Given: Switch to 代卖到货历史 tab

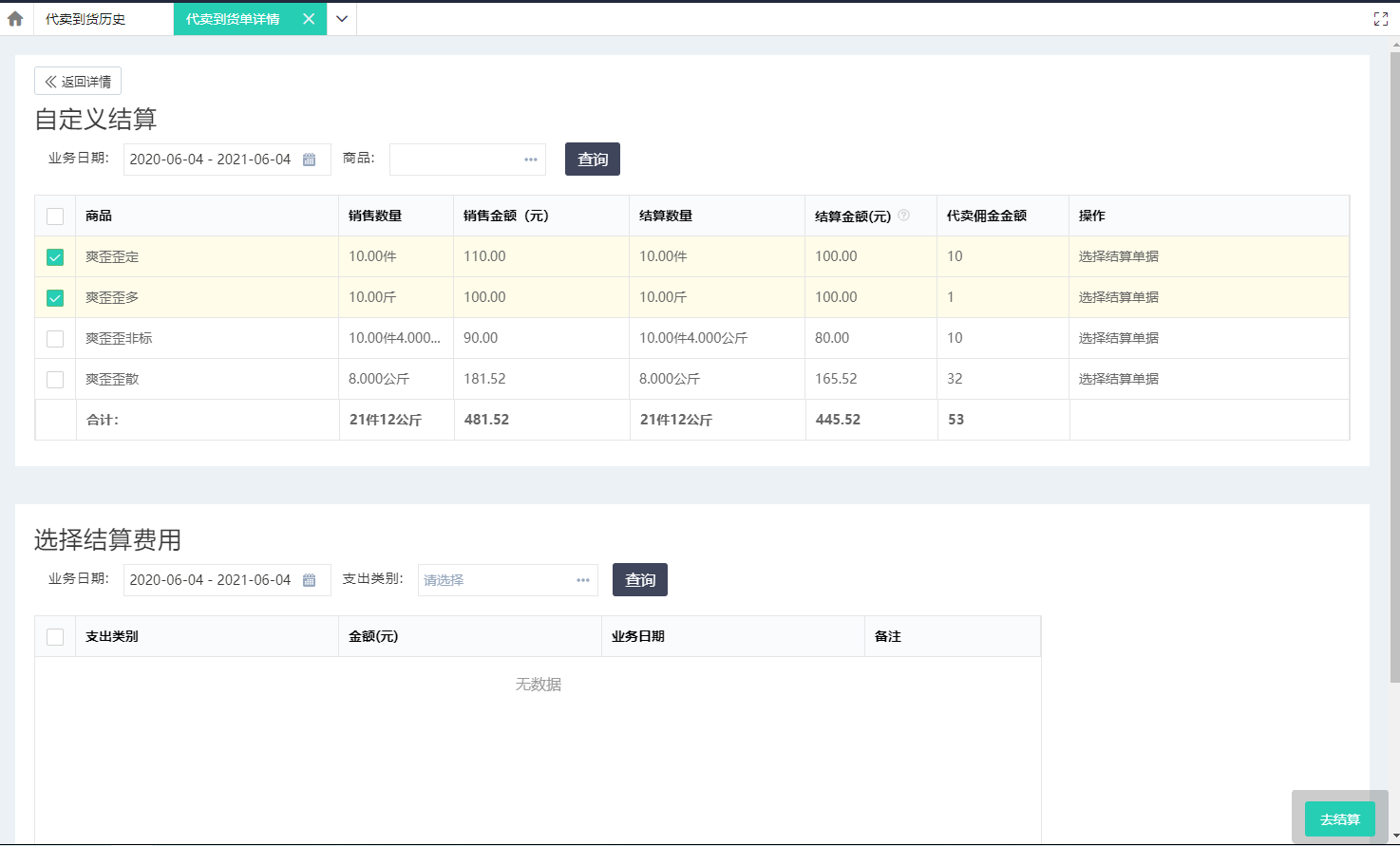Looking at the screenshot, I should click(85, 19).
